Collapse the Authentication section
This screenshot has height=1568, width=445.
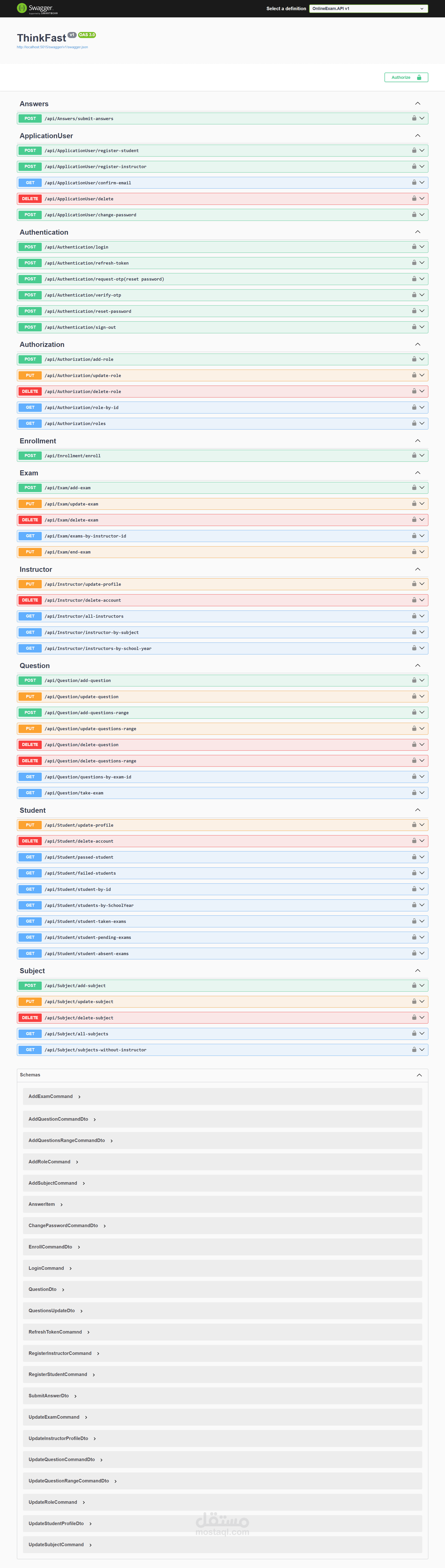pyautogui.click(x=418, y=232)
